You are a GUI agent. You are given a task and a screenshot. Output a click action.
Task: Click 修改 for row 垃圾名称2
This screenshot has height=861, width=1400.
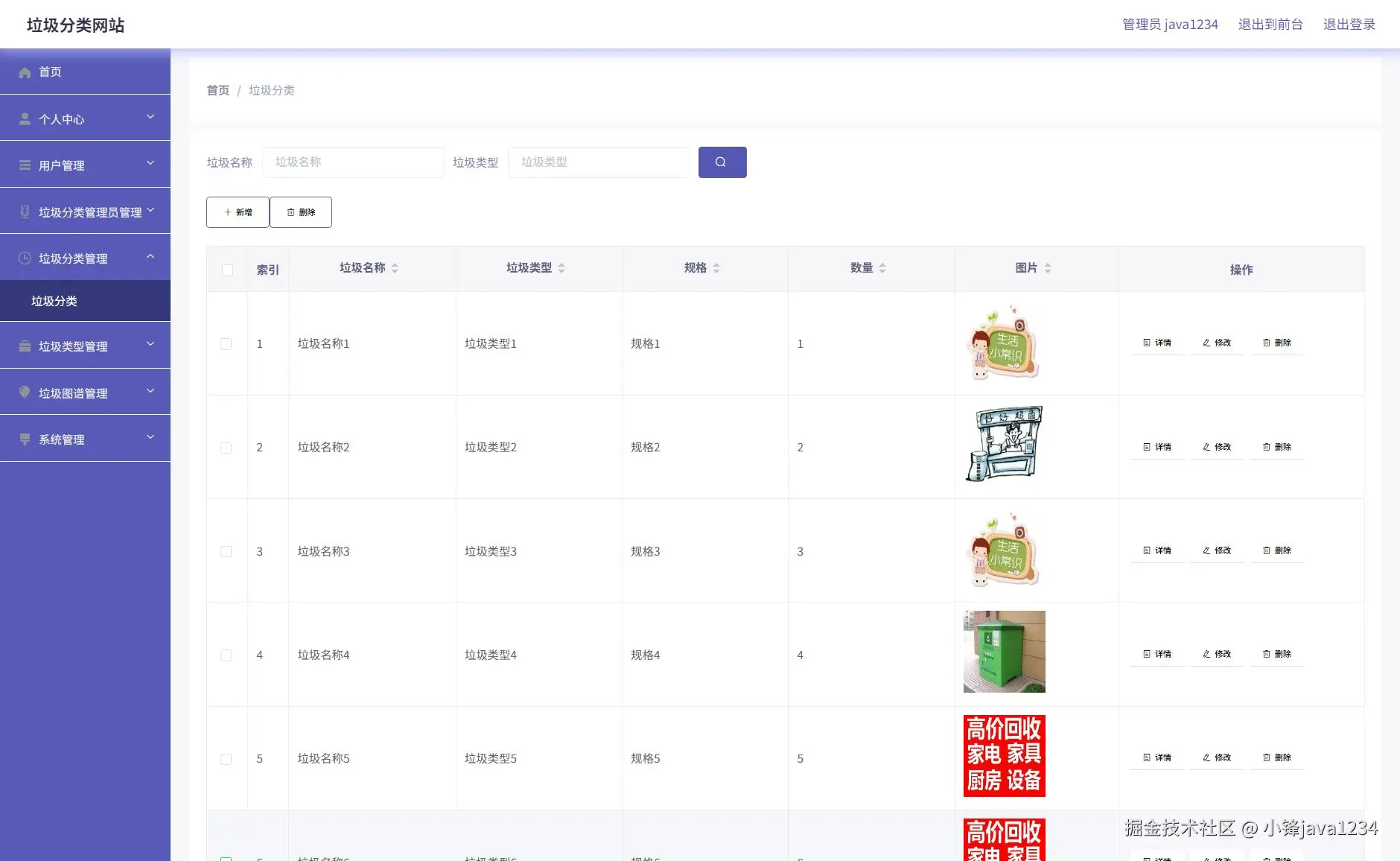coord(1217,448)
